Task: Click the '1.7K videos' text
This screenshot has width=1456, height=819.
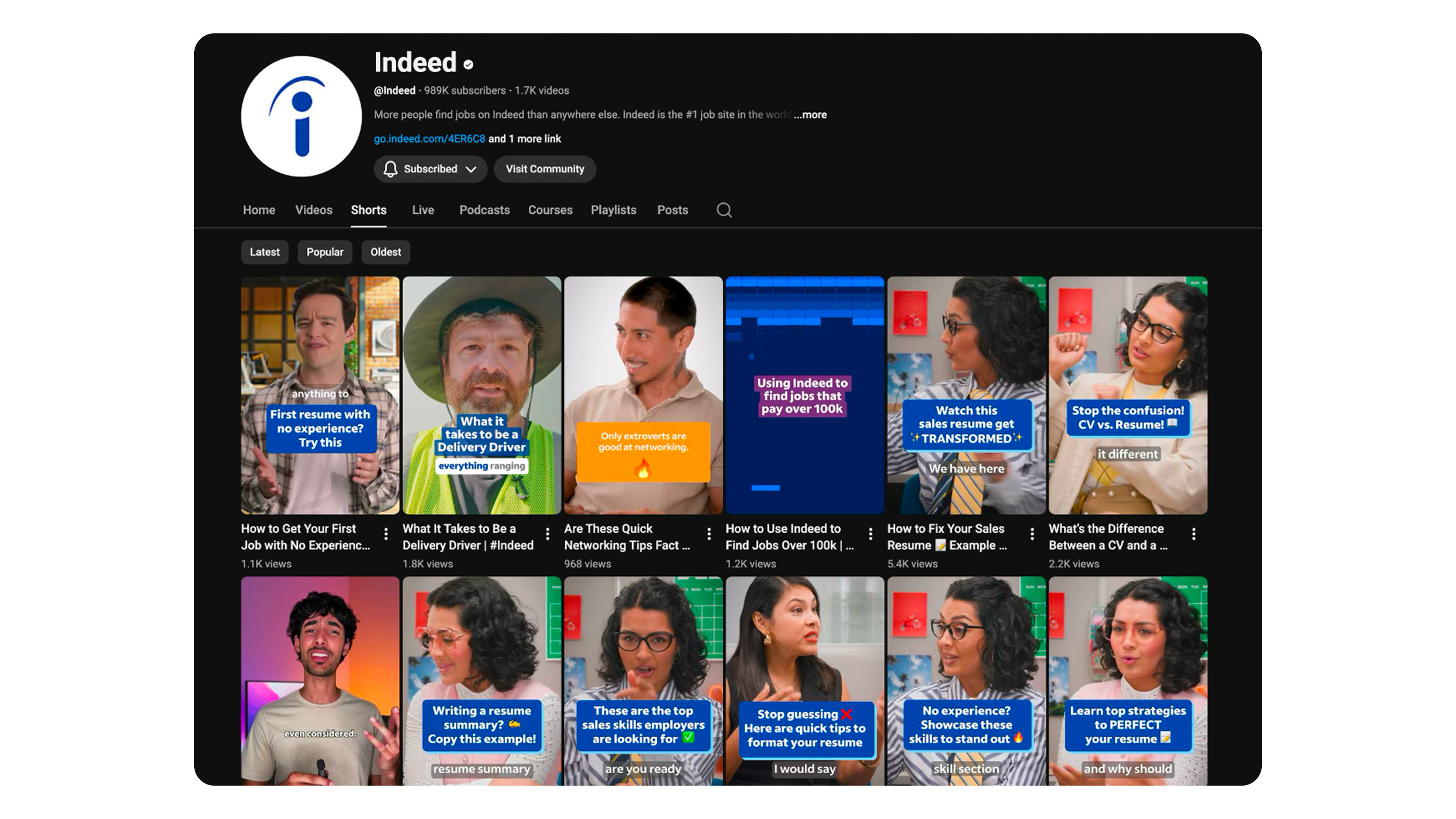Action: [x=541, y=90]
